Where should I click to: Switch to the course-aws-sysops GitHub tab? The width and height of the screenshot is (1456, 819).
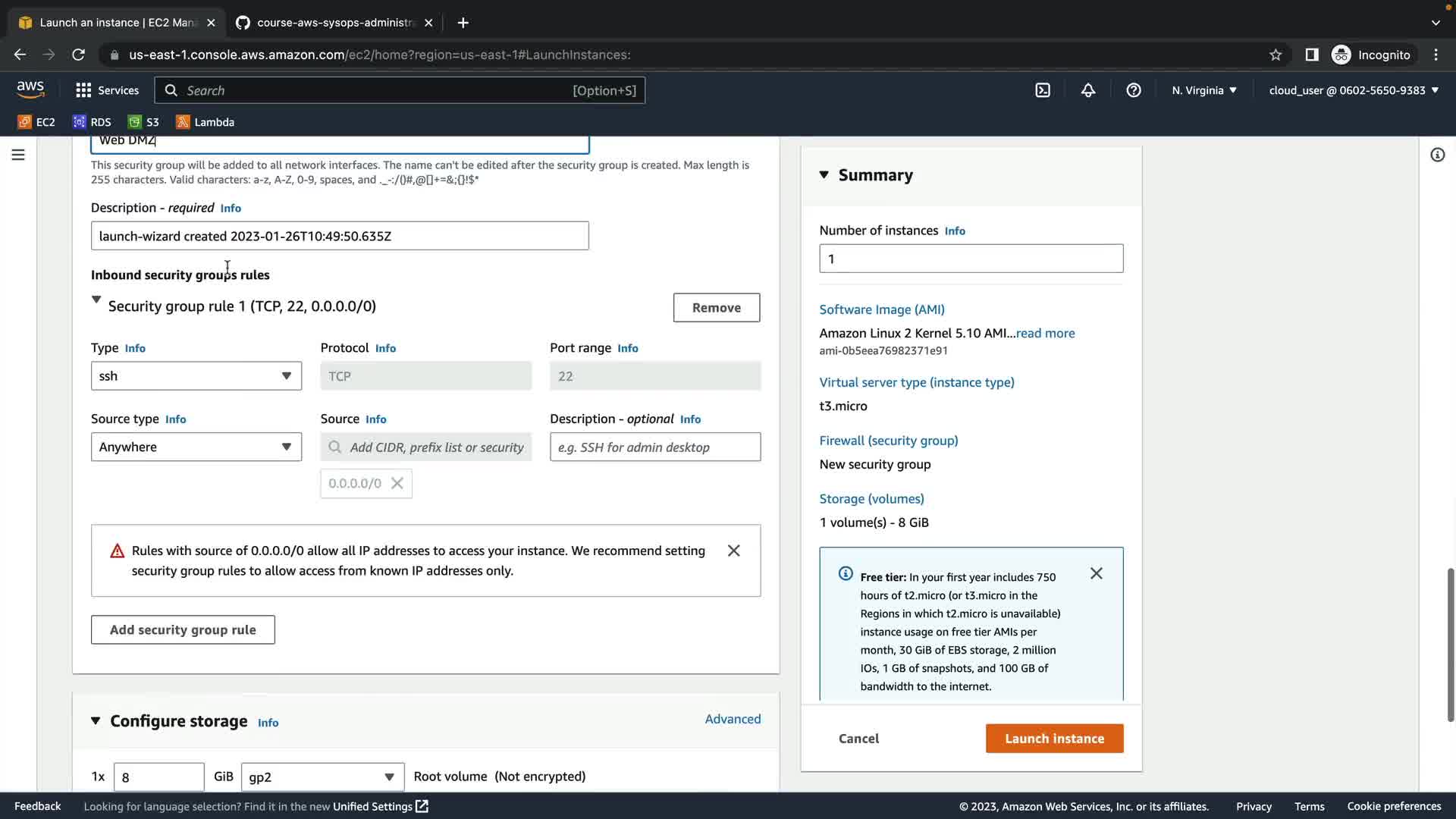[334, 23]
